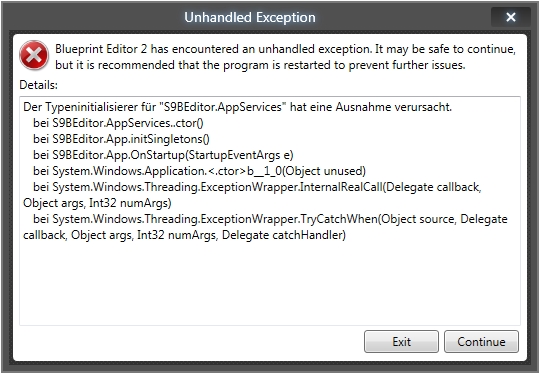
Task: Click the 'Delegate catchHandler)' text
Action: coord(284,235)
